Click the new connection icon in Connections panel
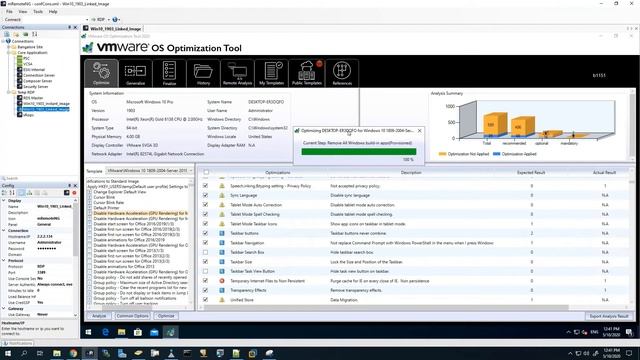 [7, 34]
